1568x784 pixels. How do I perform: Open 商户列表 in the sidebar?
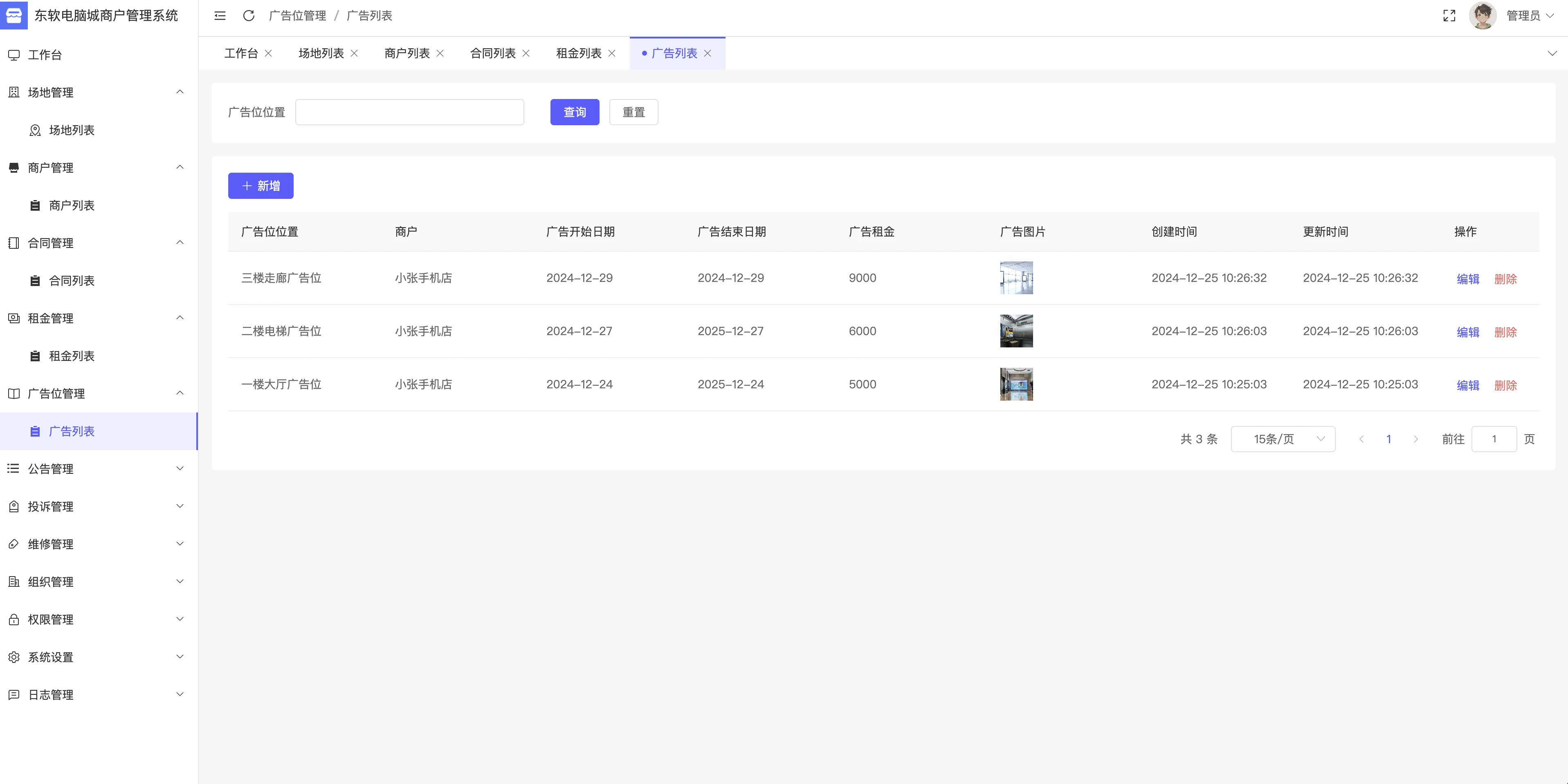click(71, 205)
